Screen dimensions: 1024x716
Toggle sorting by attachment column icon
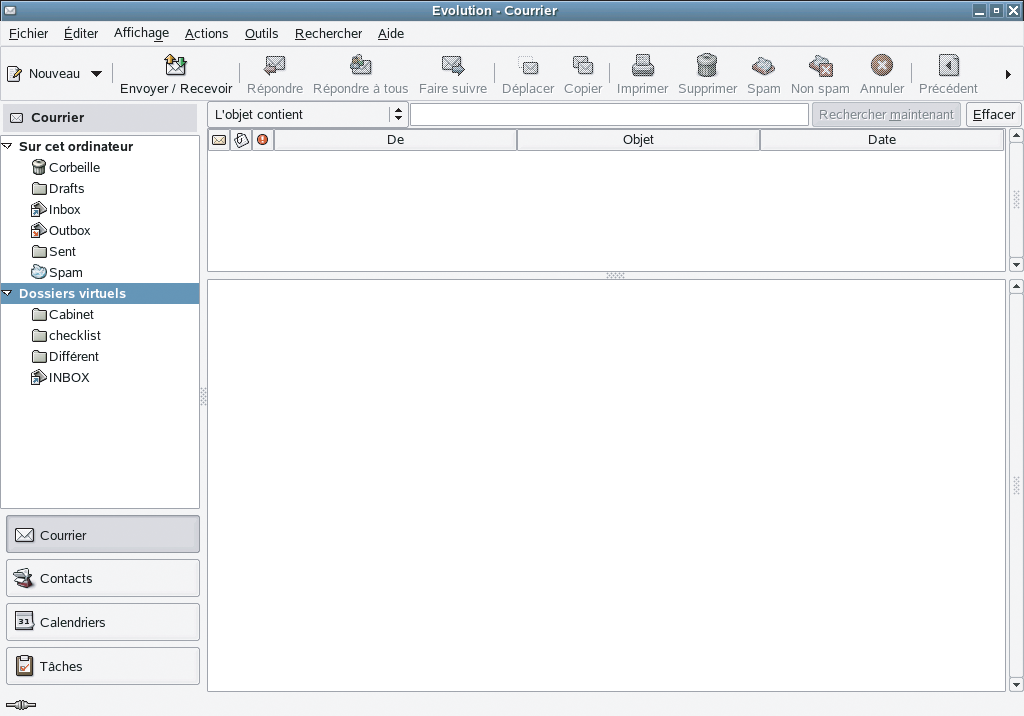tap(241, 139)
